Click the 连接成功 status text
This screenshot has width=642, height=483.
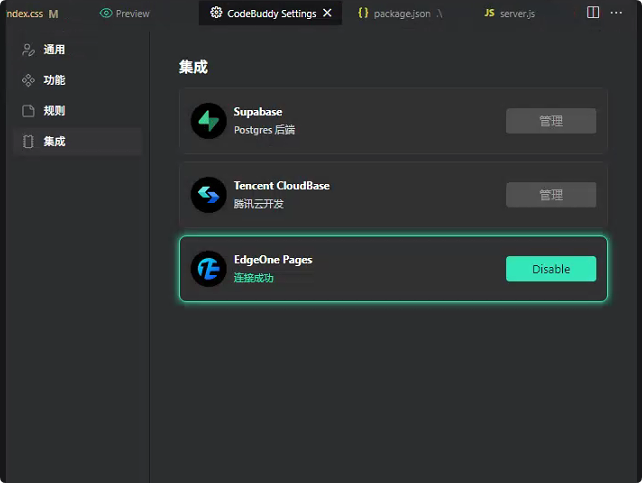pos(253,278)
